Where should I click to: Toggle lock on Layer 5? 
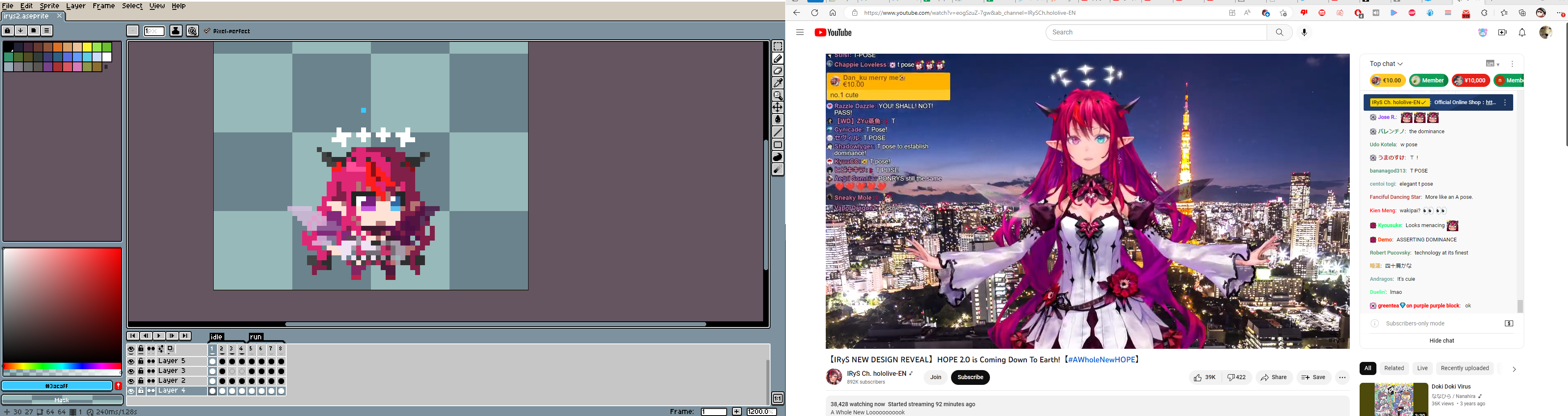[140, 361]
